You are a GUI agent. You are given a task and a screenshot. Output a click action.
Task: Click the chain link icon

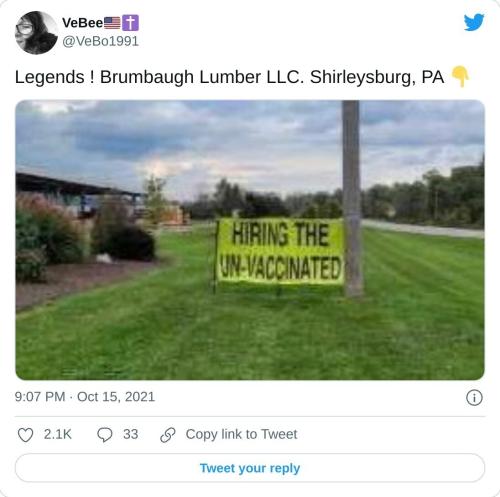coord(168,435)
